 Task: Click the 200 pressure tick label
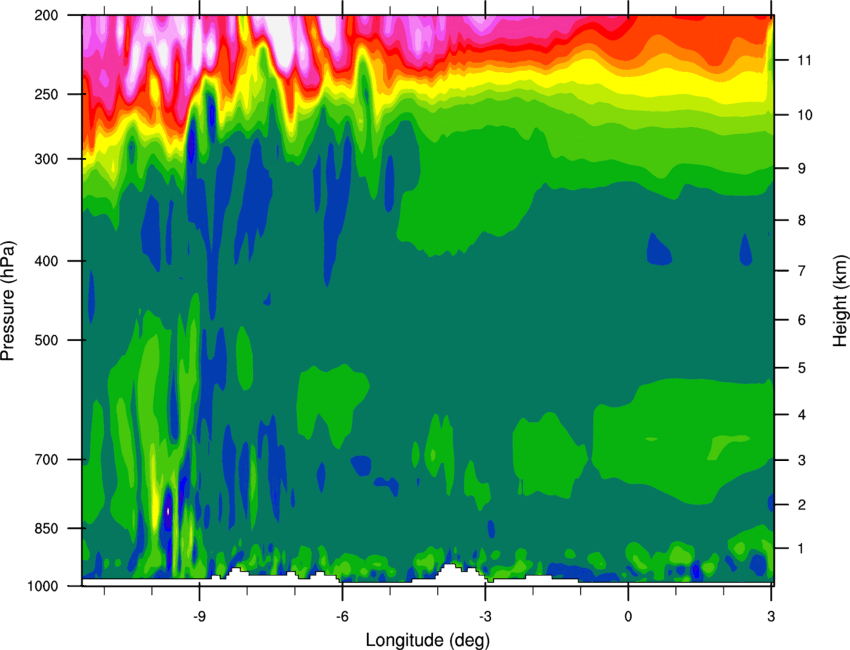pos(47,15)
